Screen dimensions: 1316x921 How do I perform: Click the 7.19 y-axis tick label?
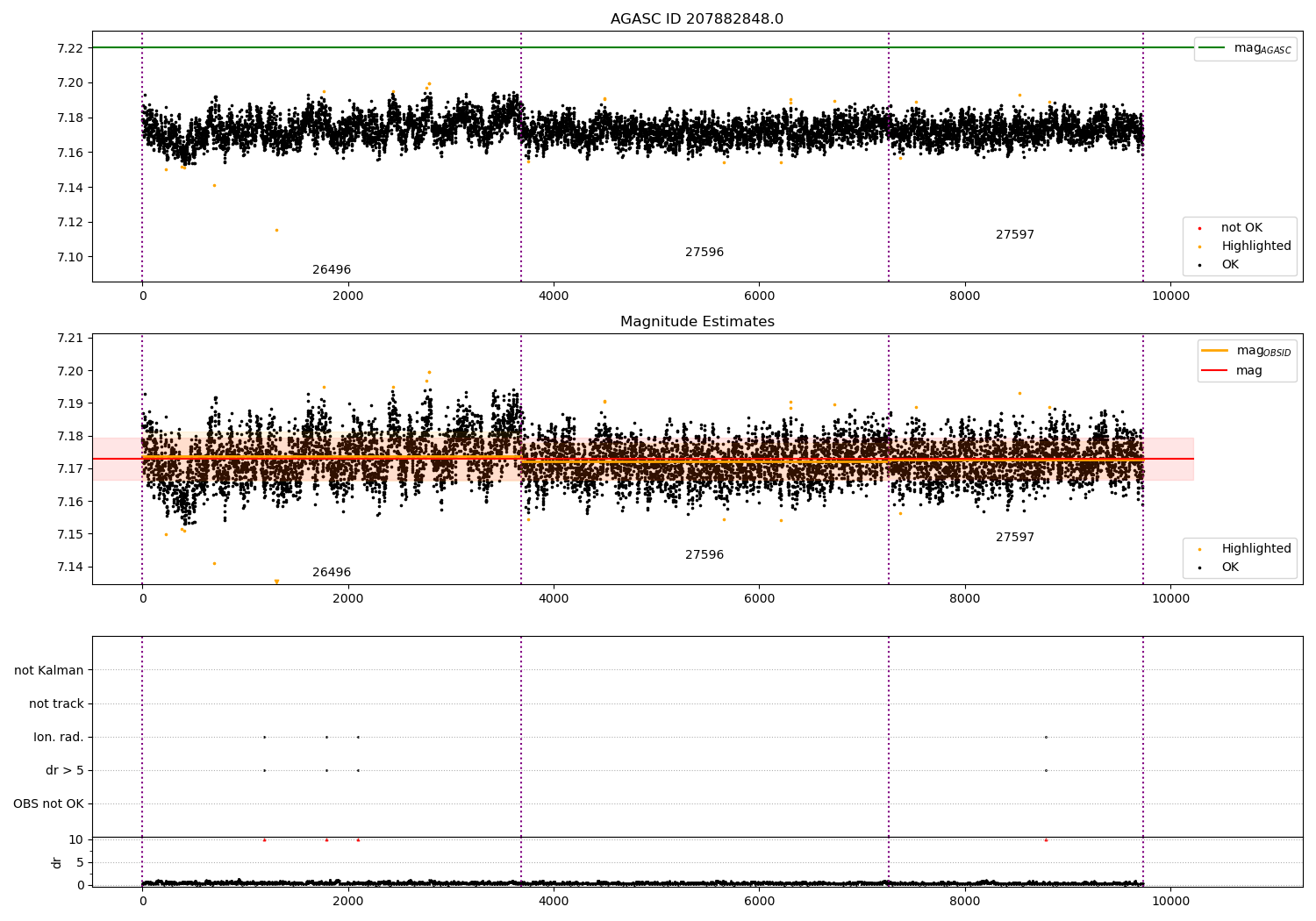[x=68, y=403]
